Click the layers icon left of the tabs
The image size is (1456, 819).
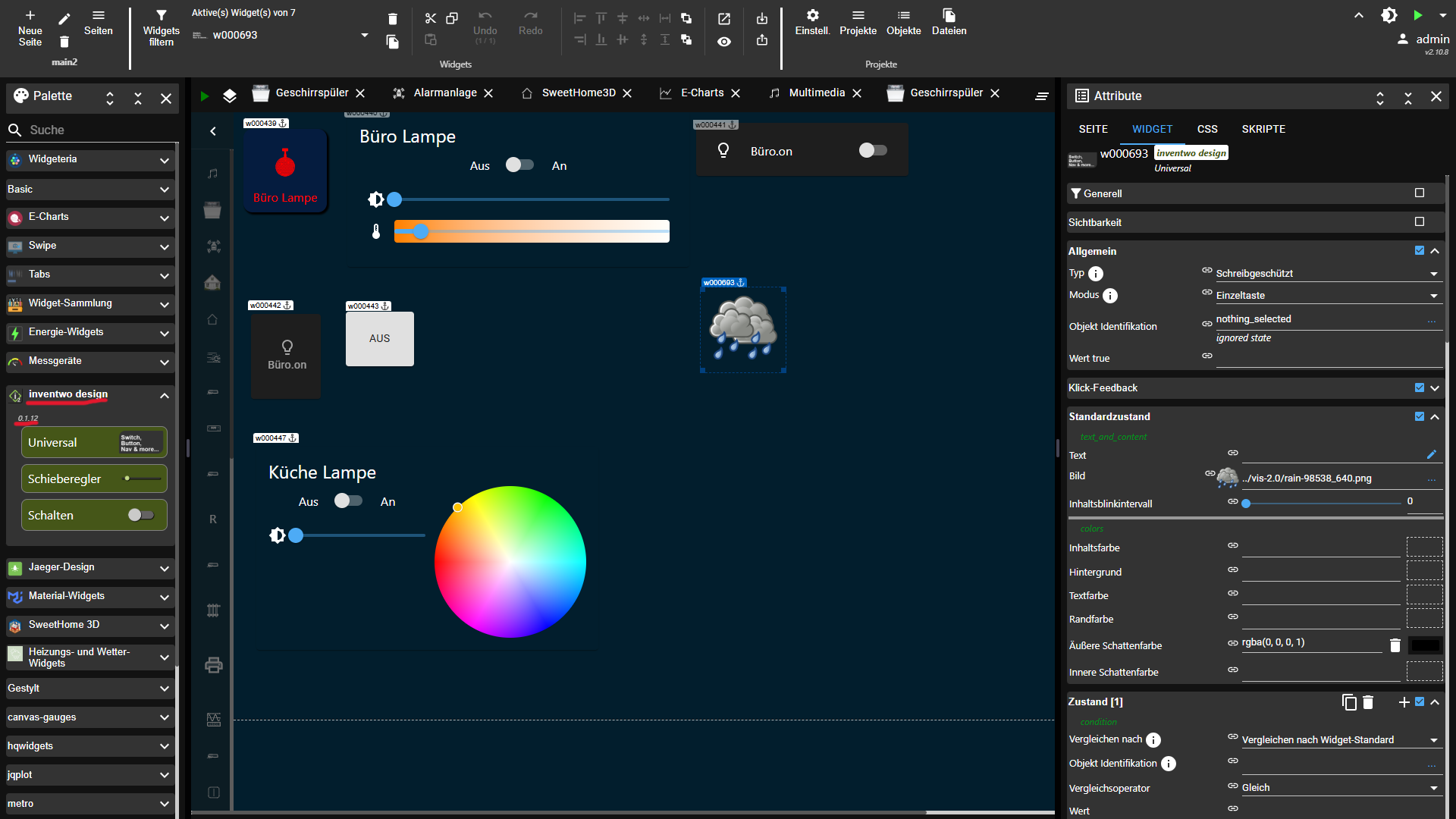pyautogui.click(x=230, y=96)
